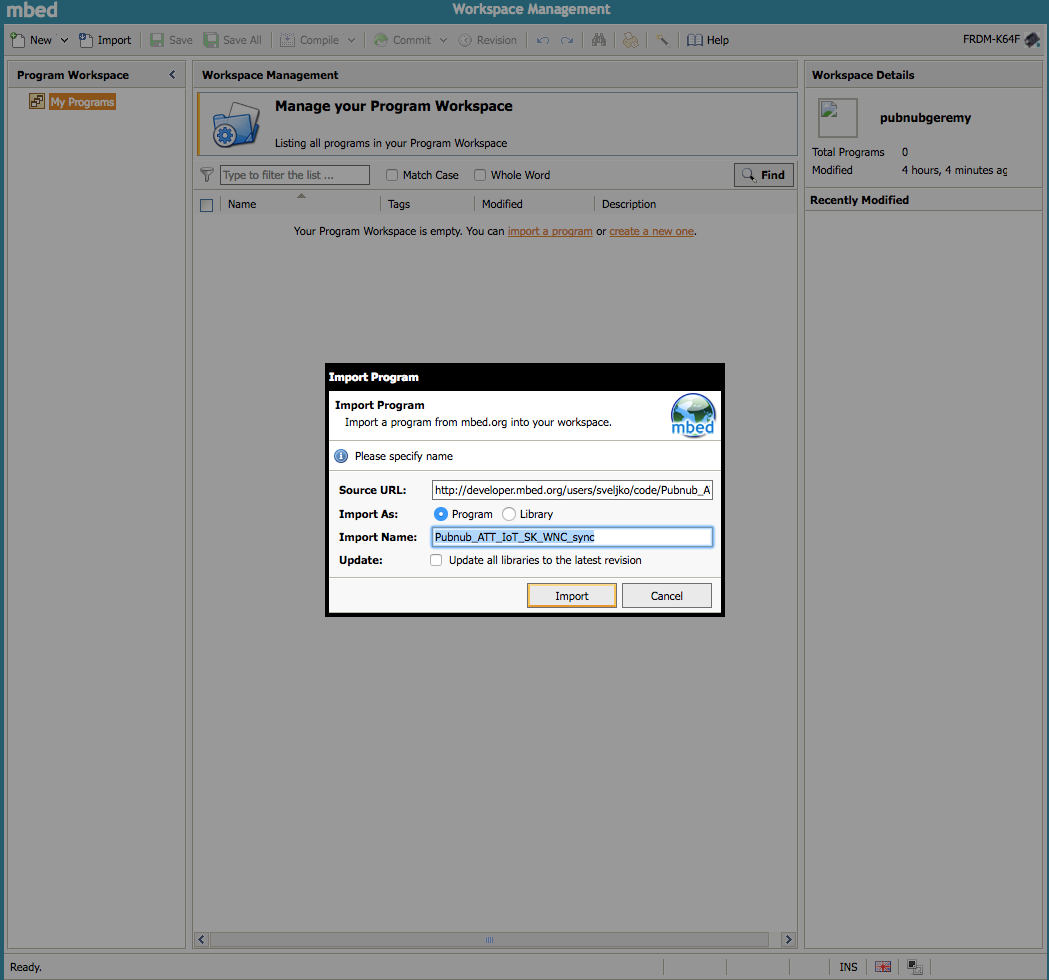Click the filter funnel icon
This screenshot has width=1049, height=980.
tap(207, 175)
